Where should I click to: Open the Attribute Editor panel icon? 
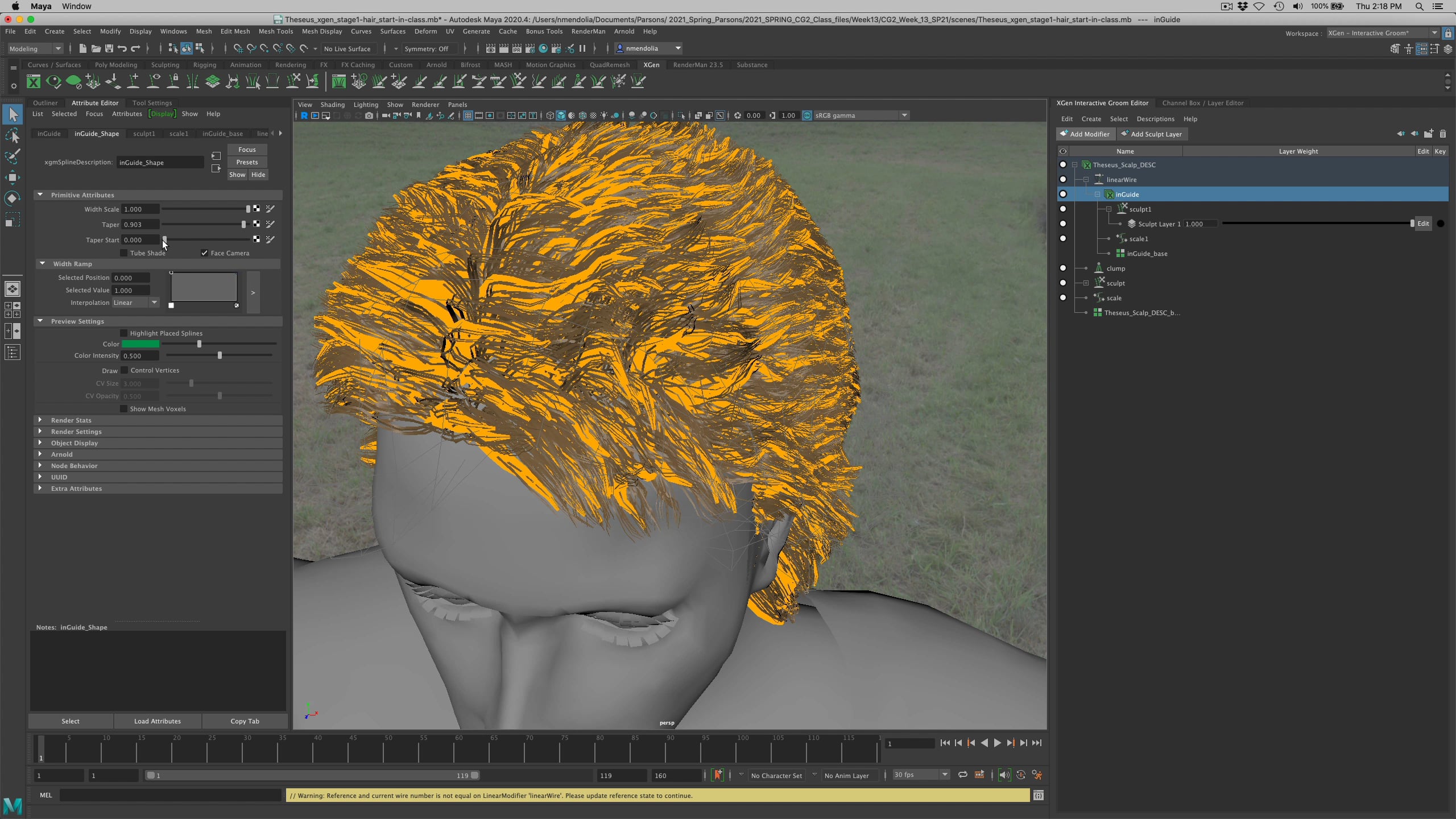coord(1422,50)
